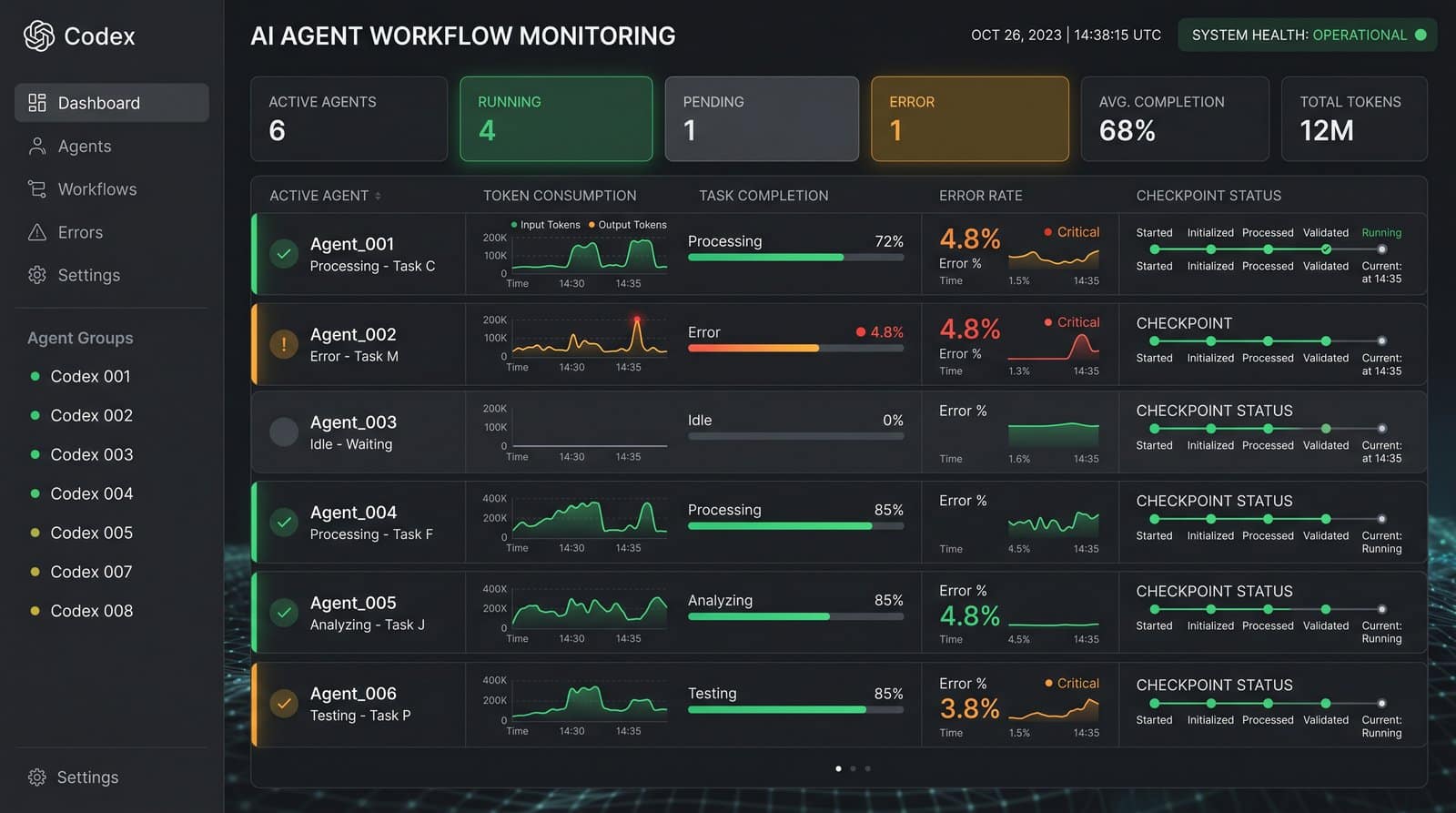Filter by the Error status card

click(969, 118)
